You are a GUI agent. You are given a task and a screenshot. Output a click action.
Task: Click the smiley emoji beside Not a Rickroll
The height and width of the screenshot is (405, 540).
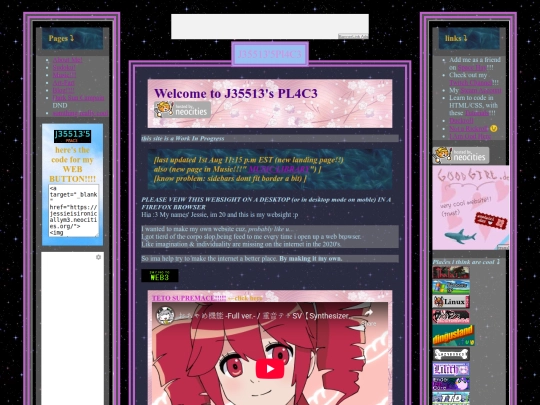pos(494,128)
